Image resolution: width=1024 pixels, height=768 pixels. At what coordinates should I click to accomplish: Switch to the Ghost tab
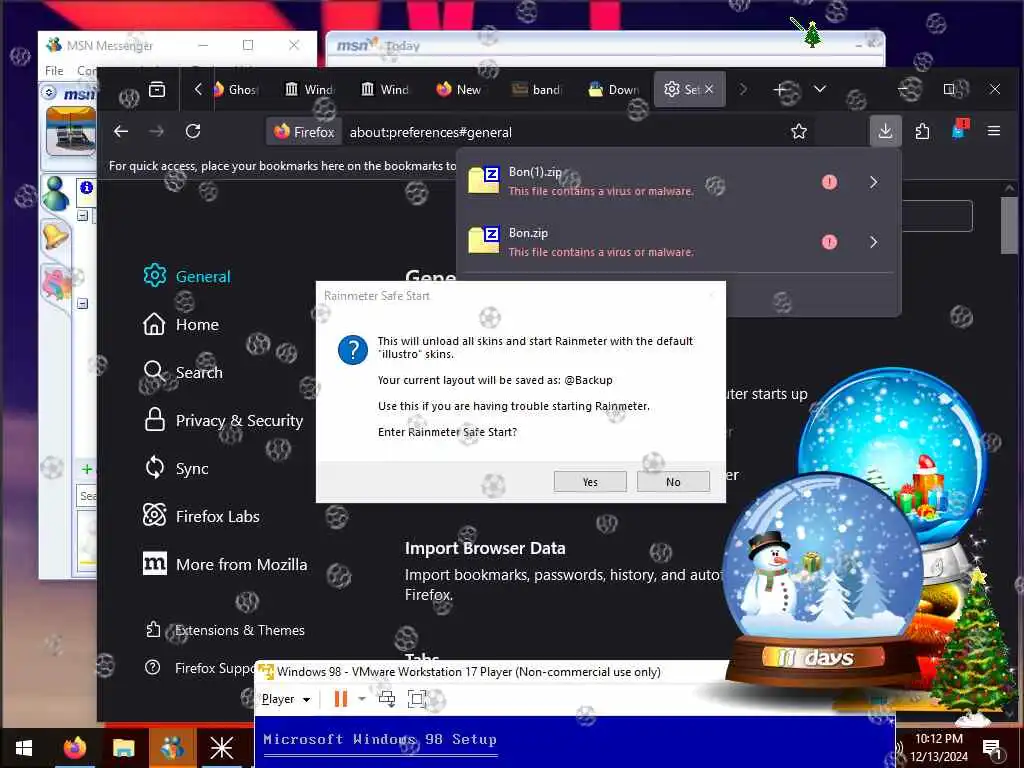point(236,89)
